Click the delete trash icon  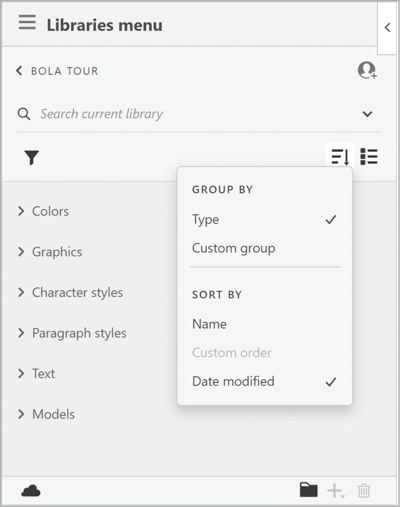click(x=364, y=491)
